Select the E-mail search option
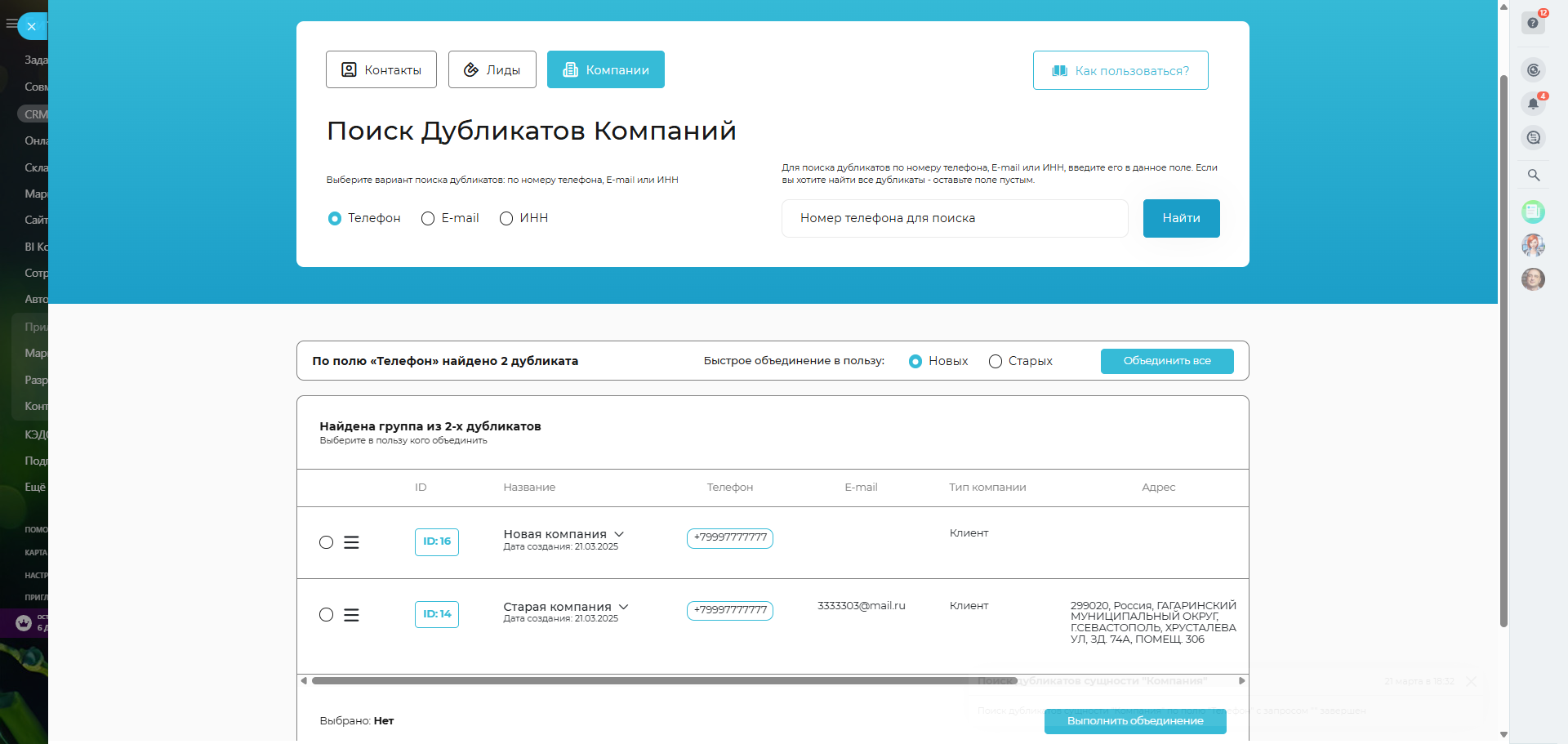This screenshot has height=744, width=1568. pos(428,219)
